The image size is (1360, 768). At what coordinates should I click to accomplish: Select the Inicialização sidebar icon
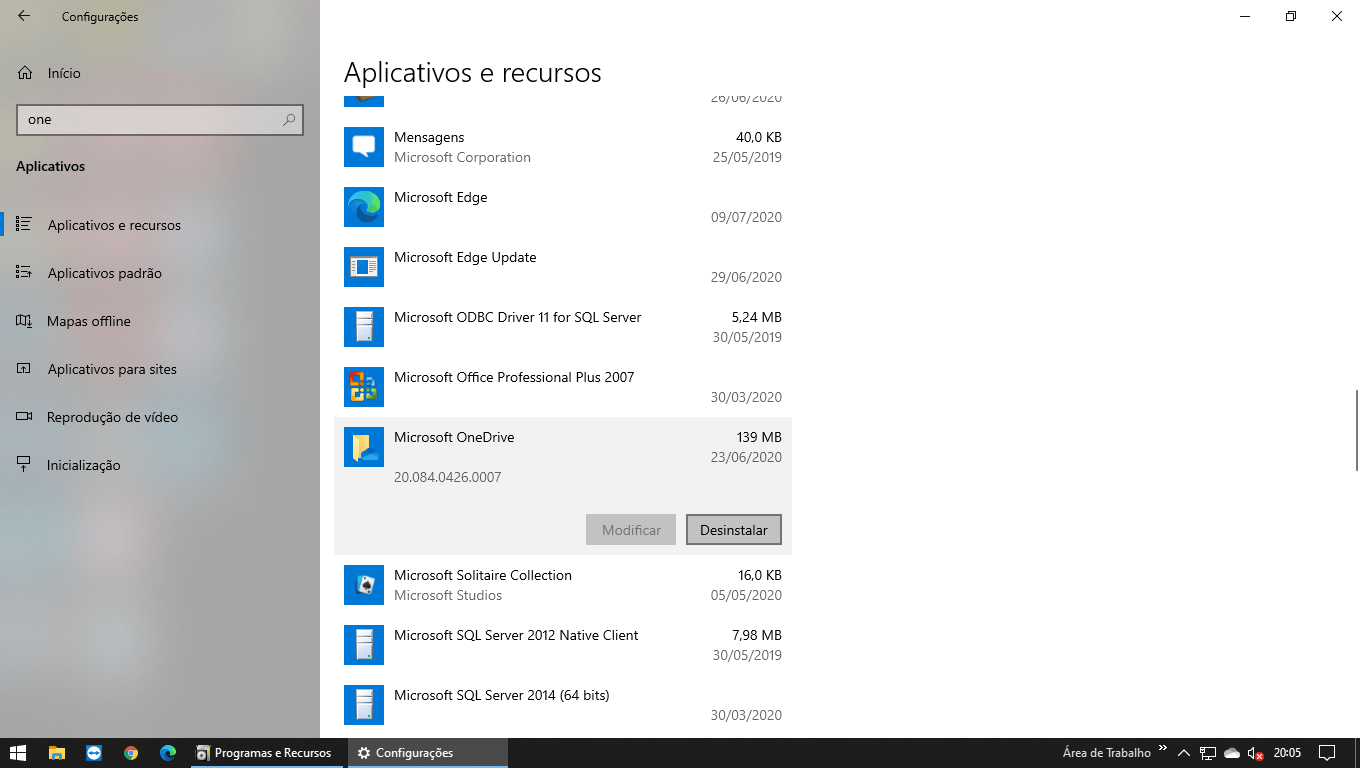click(x=24, y=464)
